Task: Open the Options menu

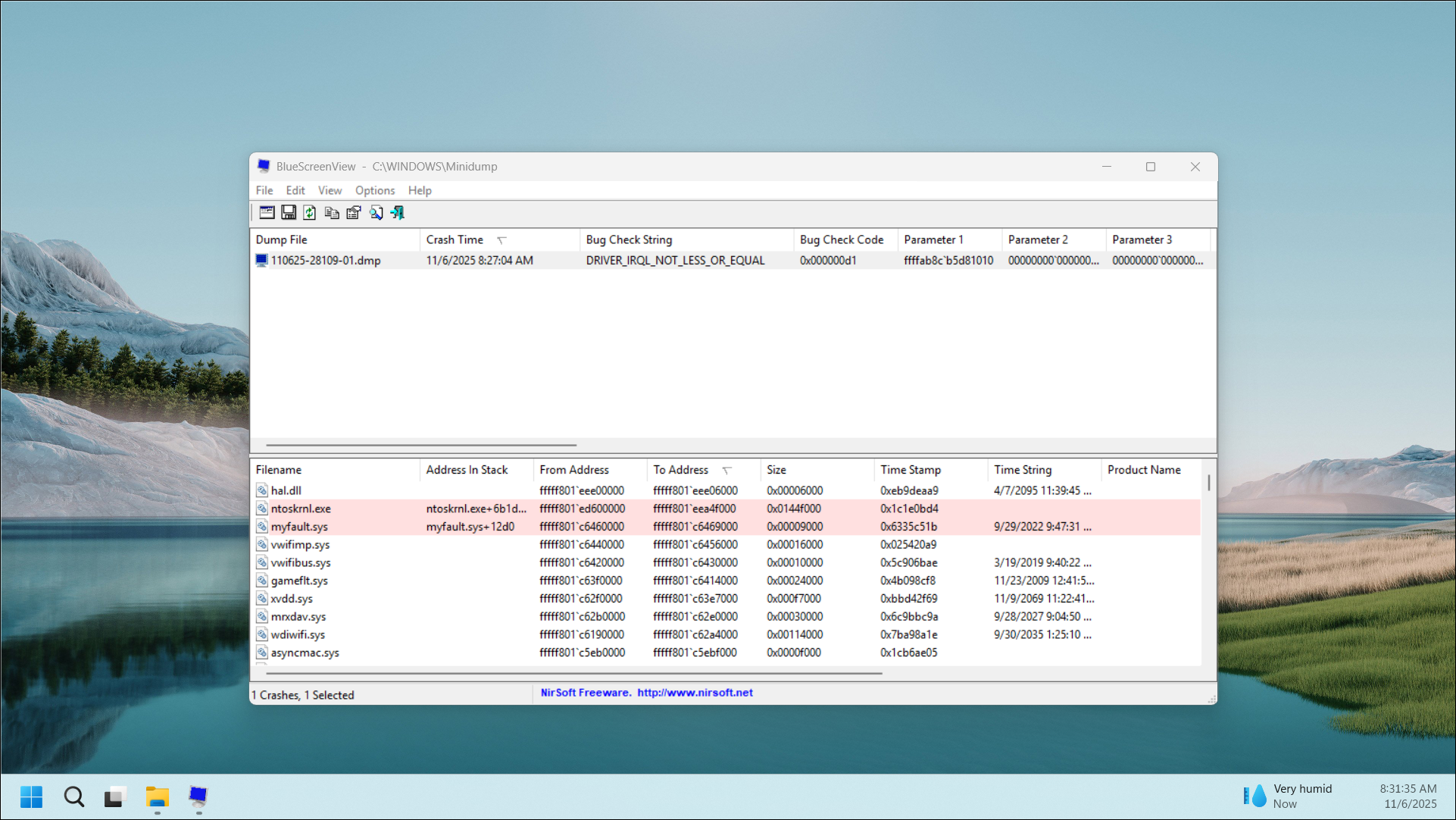Action: pyautogui.click(x=374, y=190)
